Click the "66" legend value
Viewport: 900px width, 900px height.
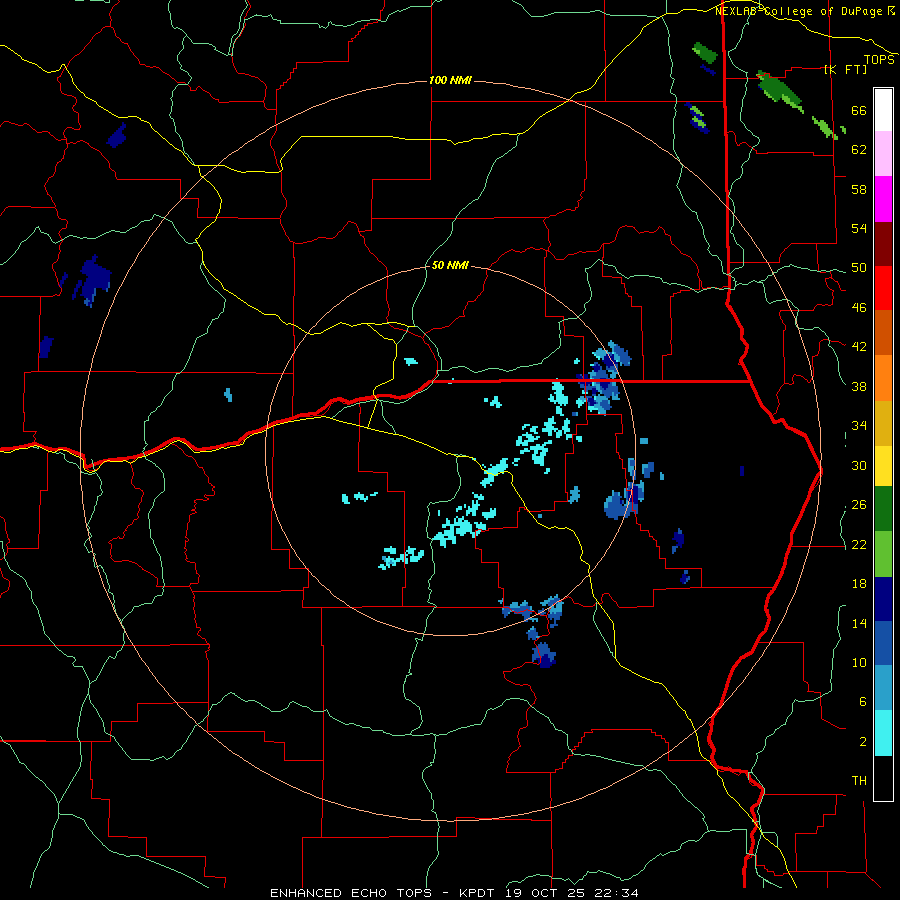(x=859, y=110)
